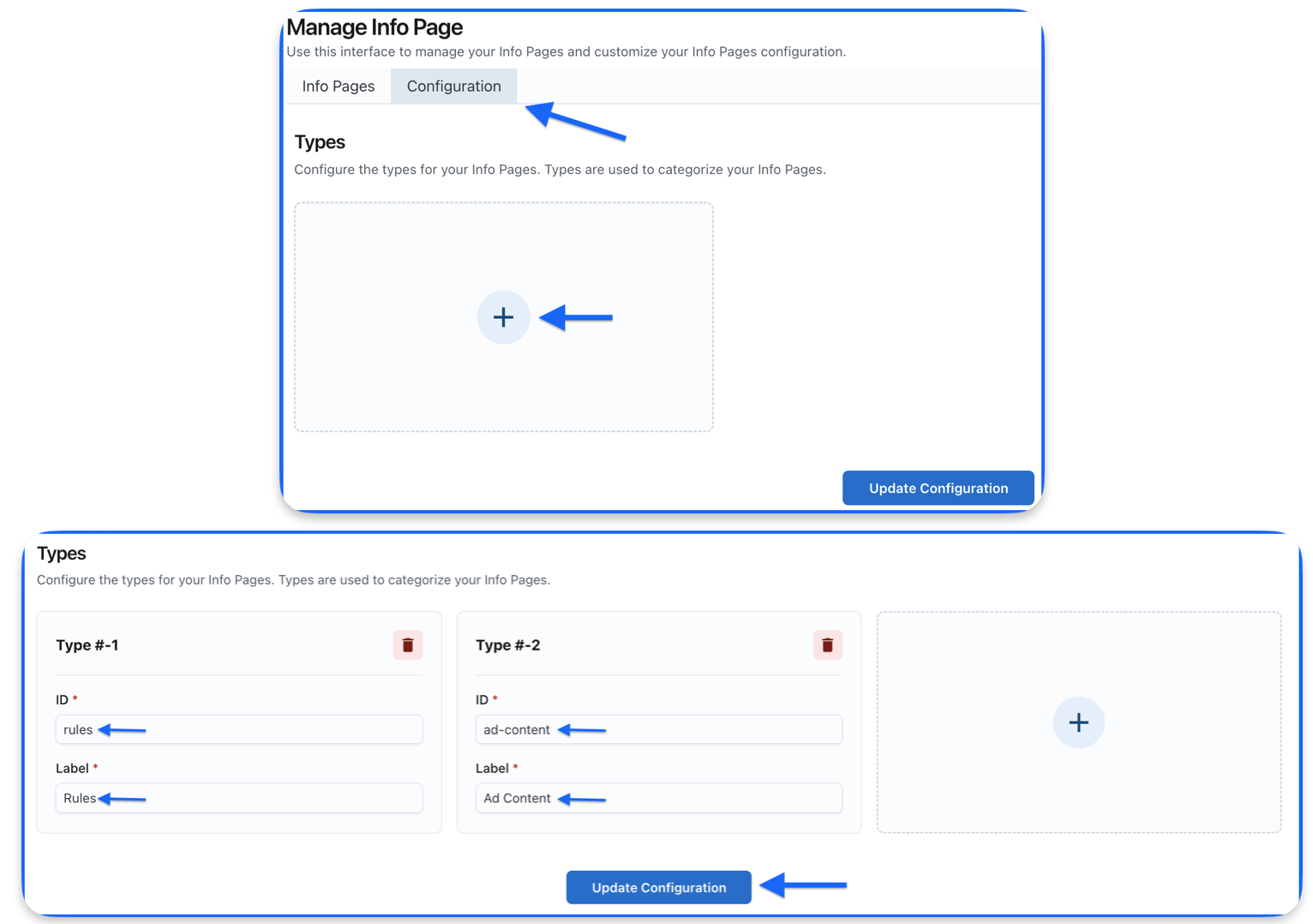Click the 'Type #-1' card title

[87, 645]
